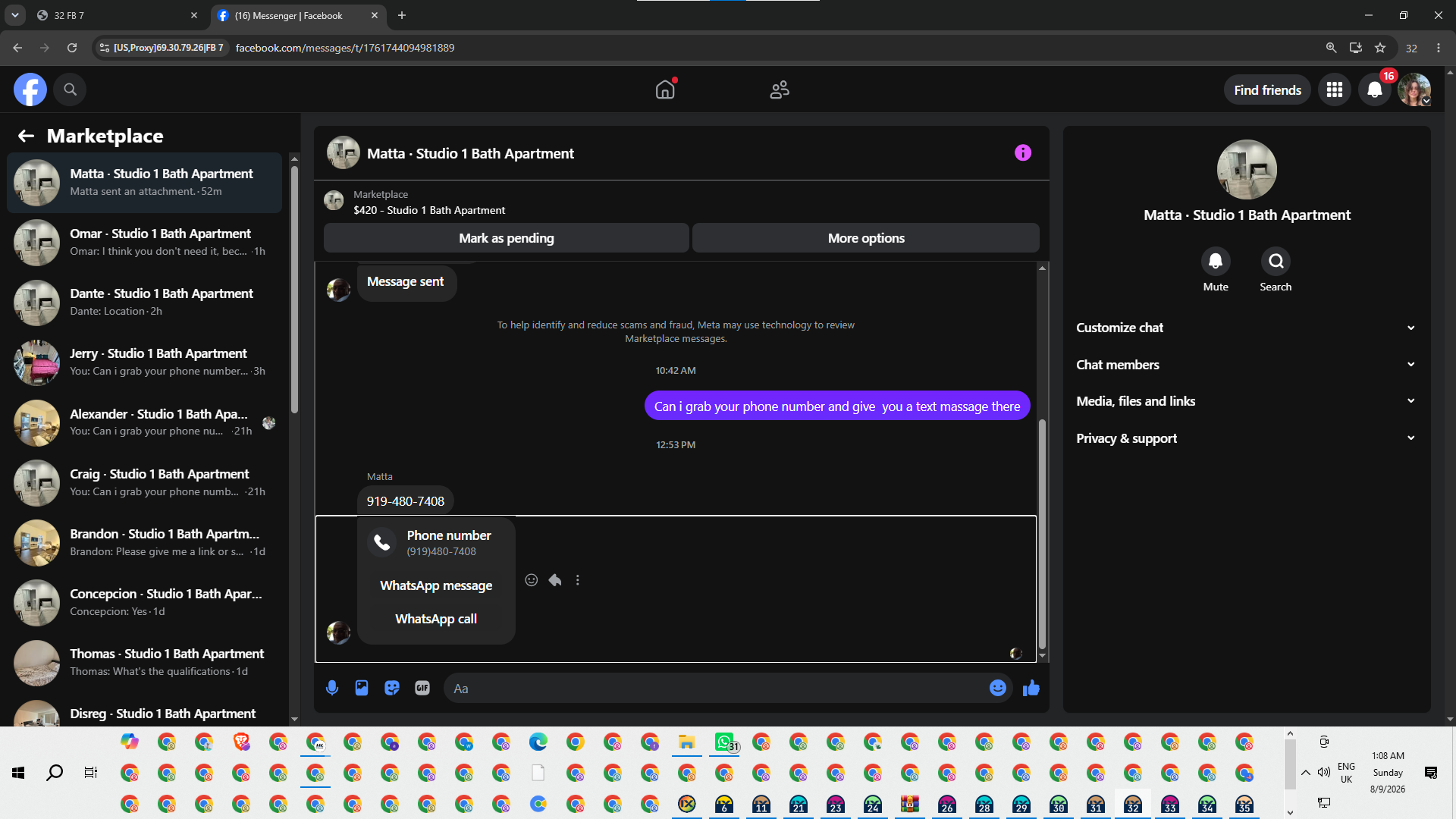The image size is (1456, 819).
Task: Open the Chrome three-dot menu
Action: coord(1439,48)
